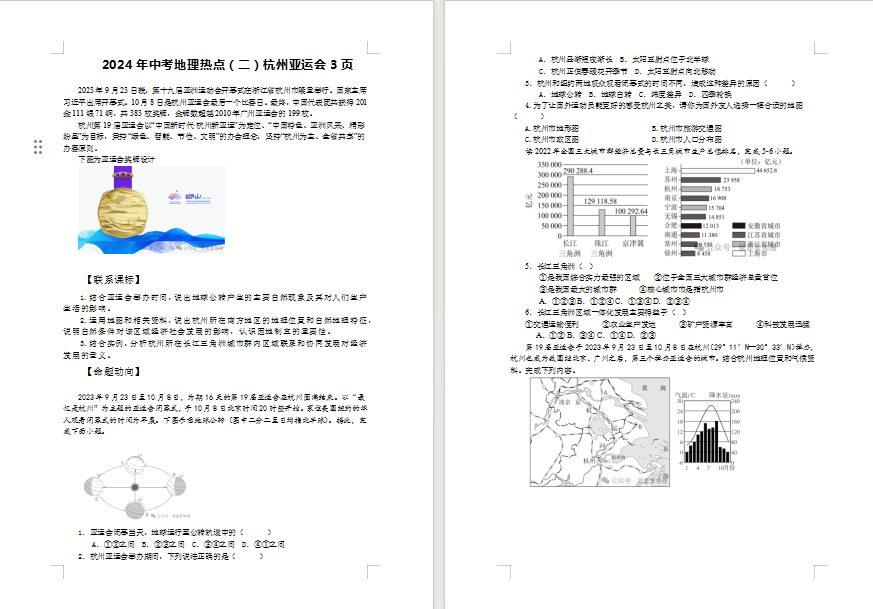Click the bar value 100 292.64
This screenshot has height=609, width=873.
[631, 211]
